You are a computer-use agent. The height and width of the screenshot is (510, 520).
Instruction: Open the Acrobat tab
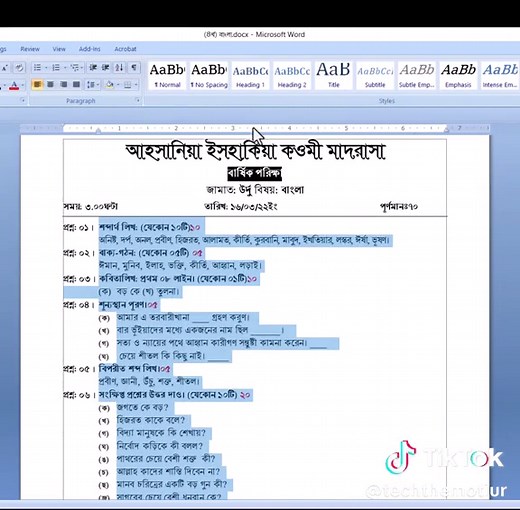(x=125, y=49)
